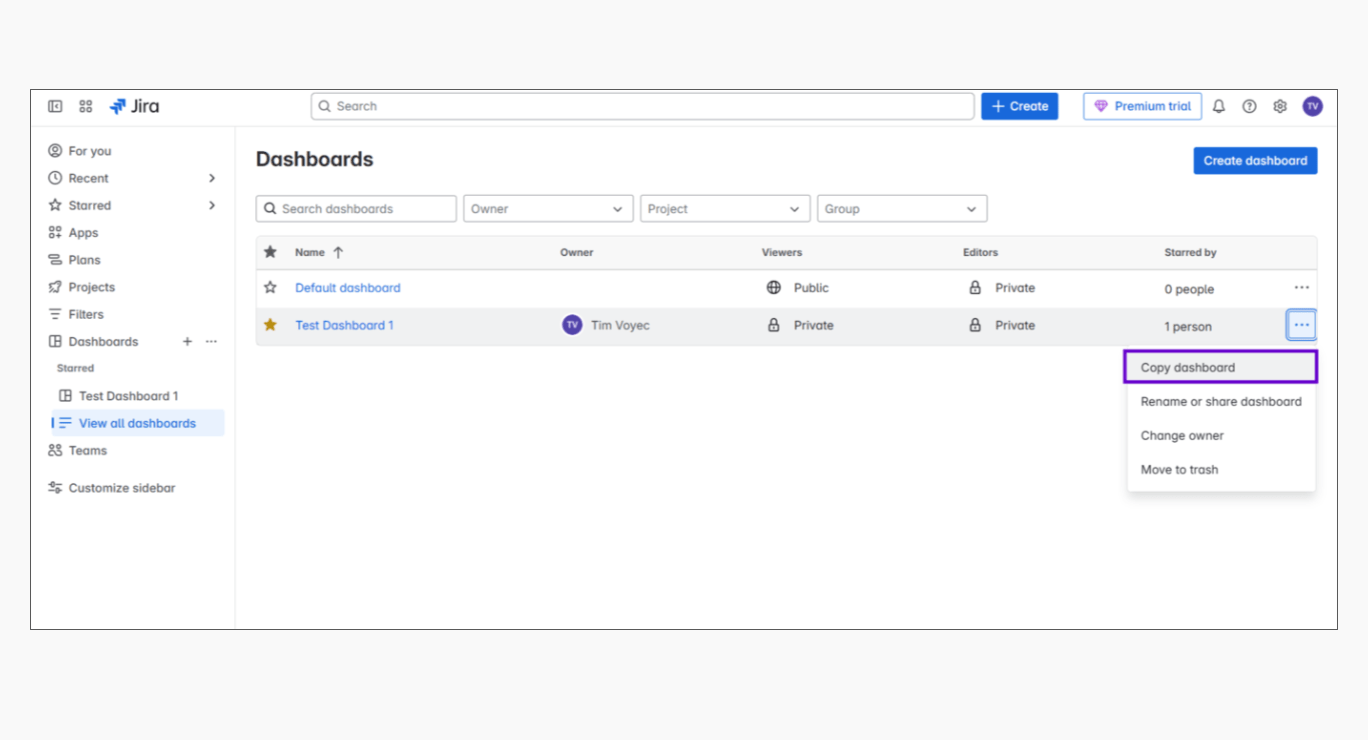The height and width of the screenshot is (740, 1368).
Task: Open the Owner filter dropdown
Action: tap(545, 209)
